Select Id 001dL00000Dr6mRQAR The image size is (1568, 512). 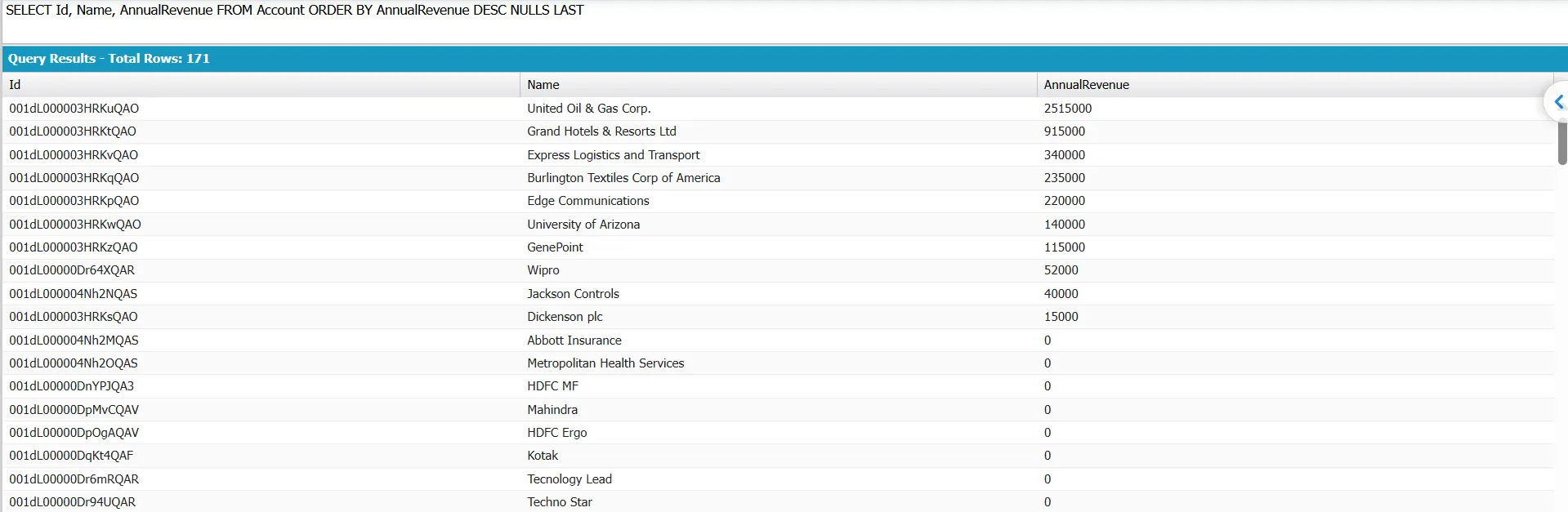pos(74,479)
